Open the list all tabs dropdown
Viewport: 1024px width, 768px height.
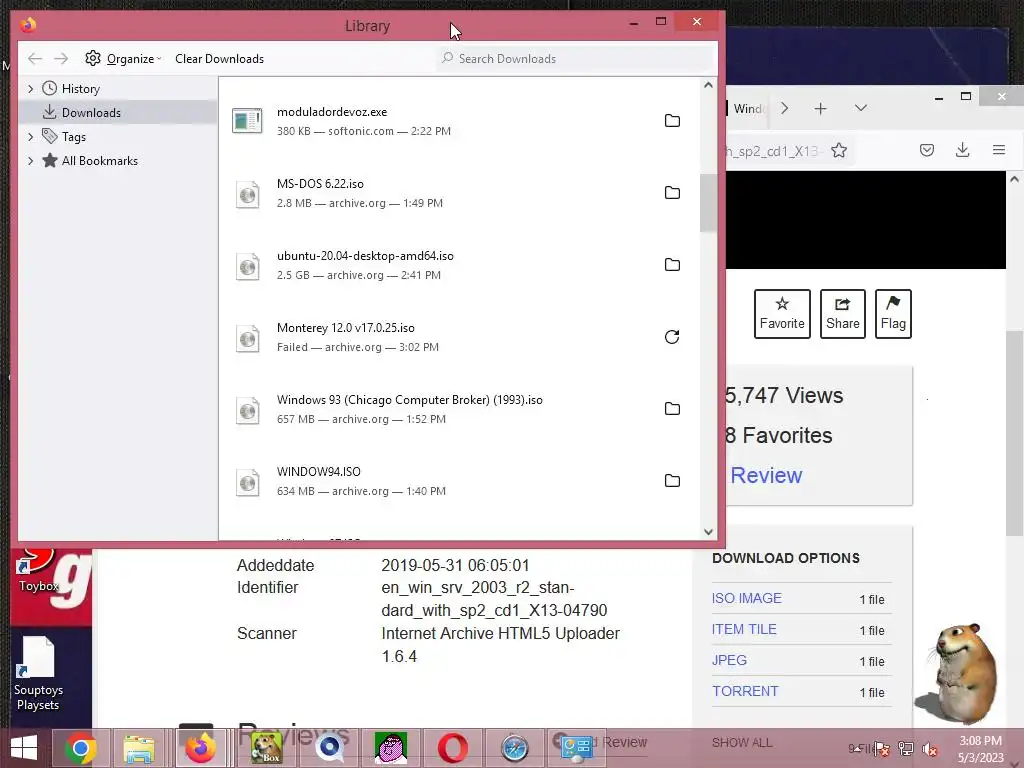click(x=861, y=108)
